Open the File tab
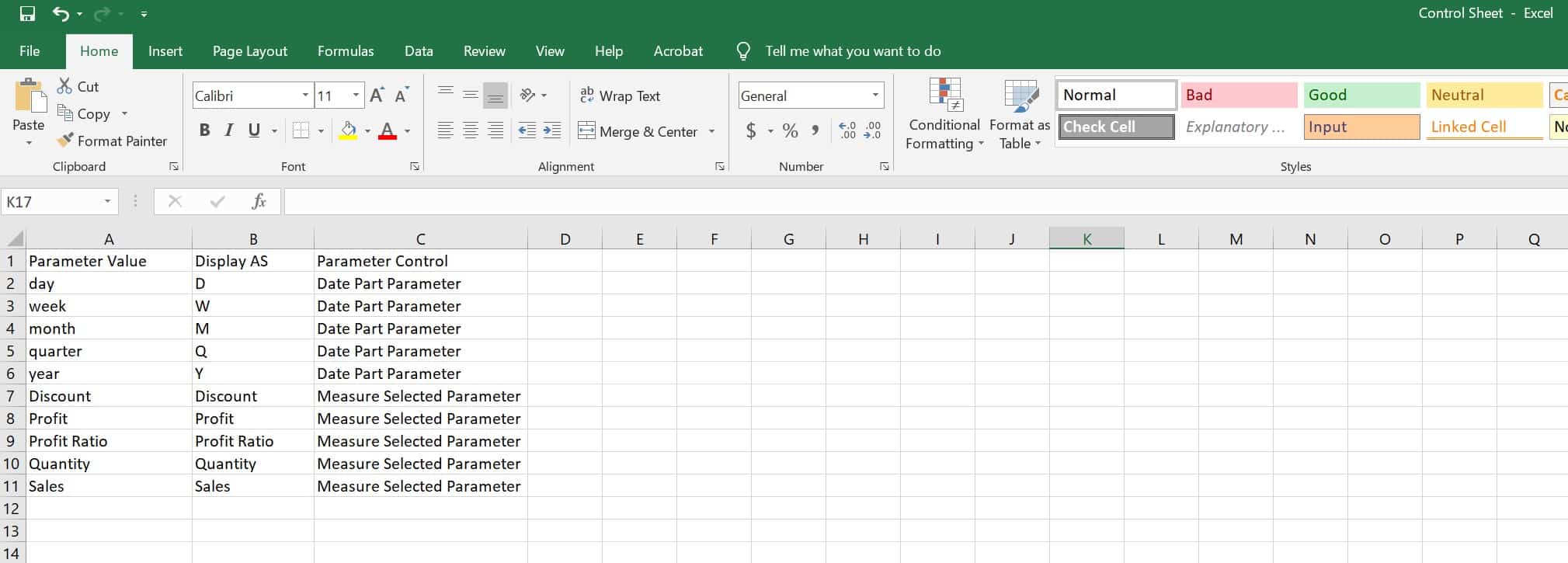 coord(30,51)
